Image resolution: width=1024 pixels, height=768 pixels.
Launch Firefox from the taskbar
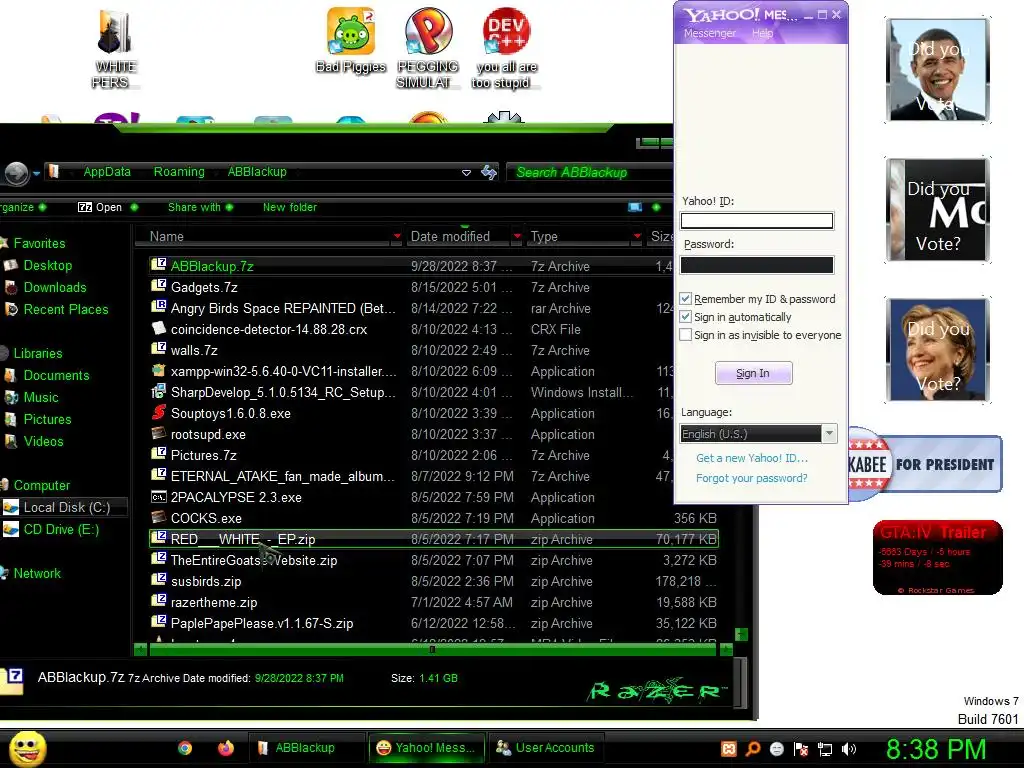[x=226, y=748]
